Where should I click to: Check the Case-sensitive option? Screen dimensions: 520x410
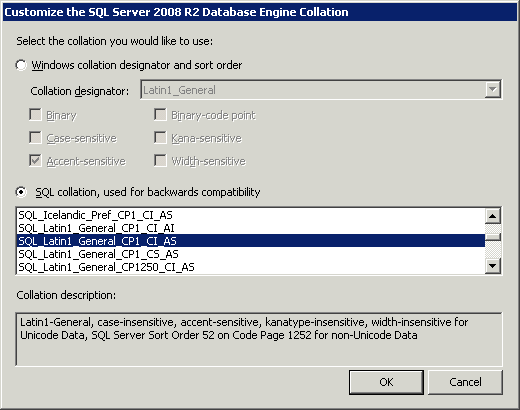coord(35,138)
